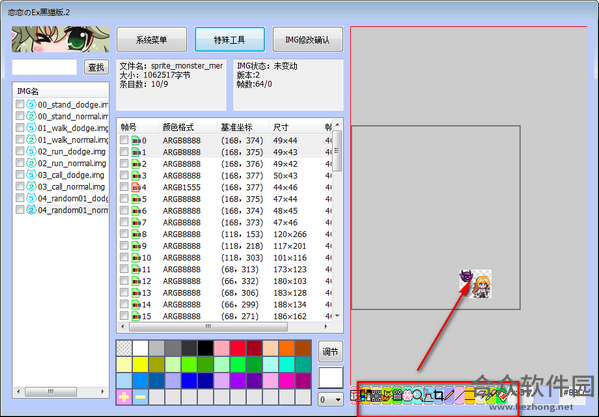
Task: Open the 系统菜单 menu button
Action: pyautogui.click(x=152, y=39)
